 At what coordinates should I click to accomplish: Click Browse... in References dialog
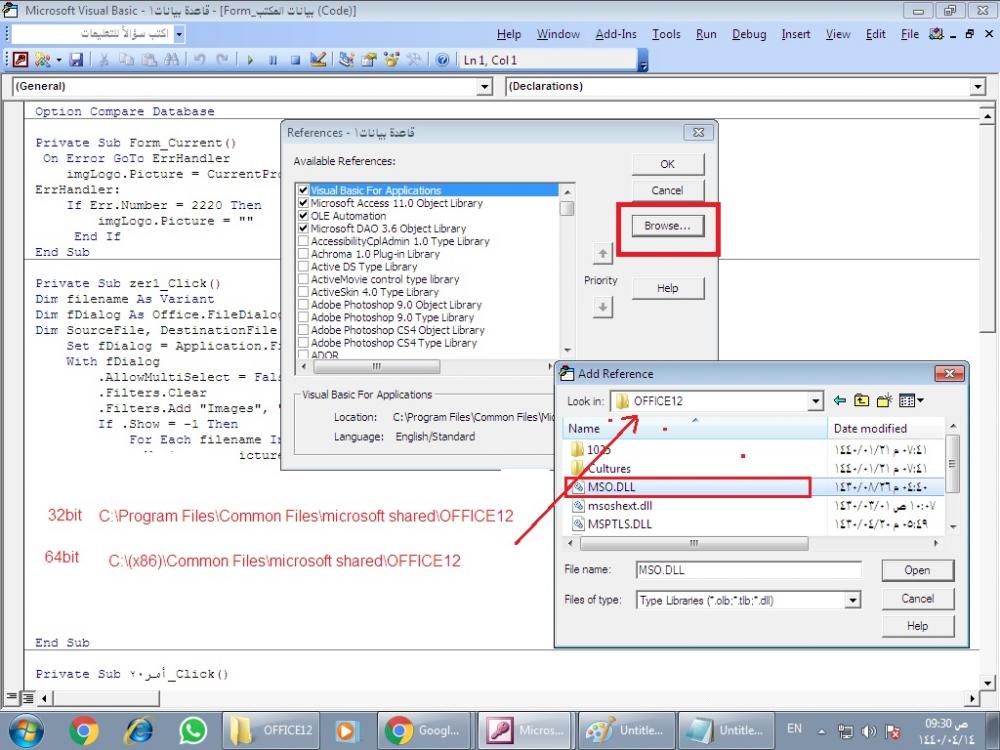(667, 226)
